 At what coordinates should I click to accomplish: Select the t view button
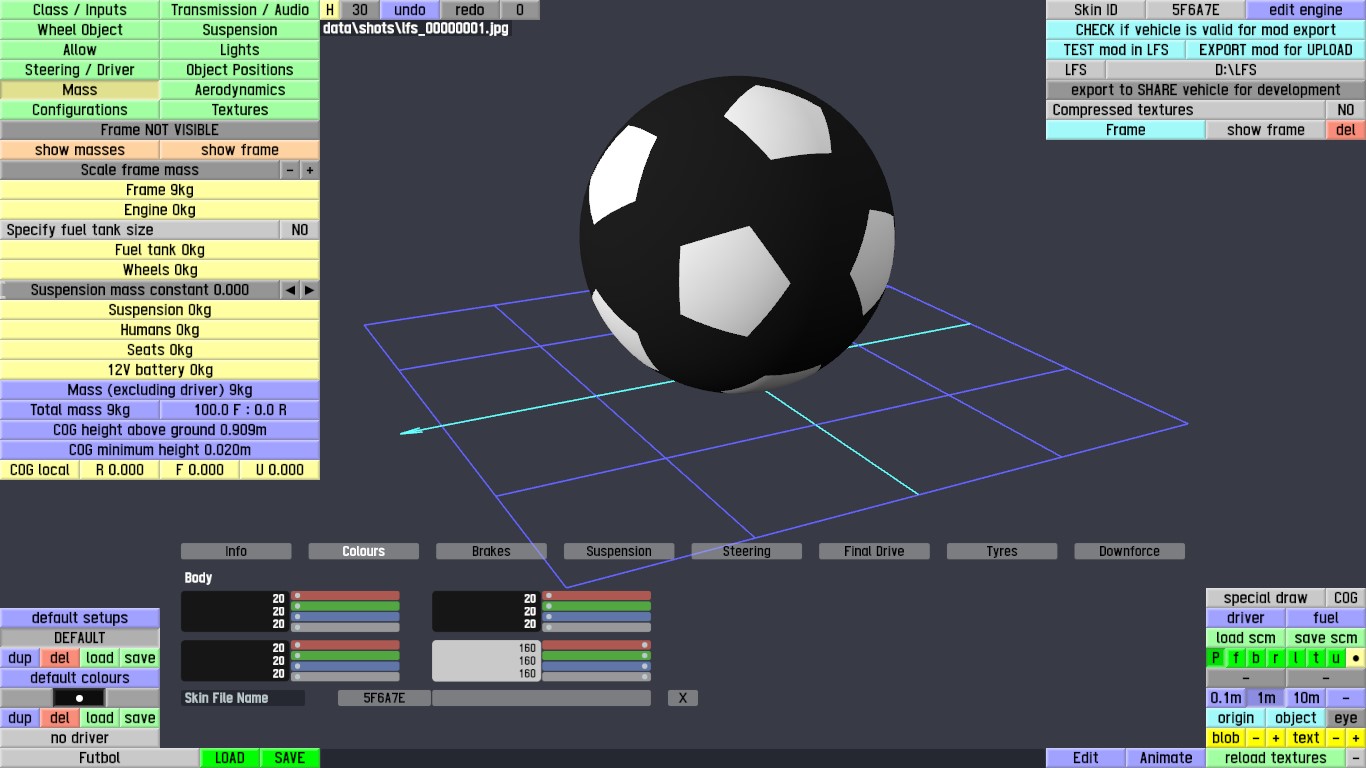click(x=1316, y=658)
